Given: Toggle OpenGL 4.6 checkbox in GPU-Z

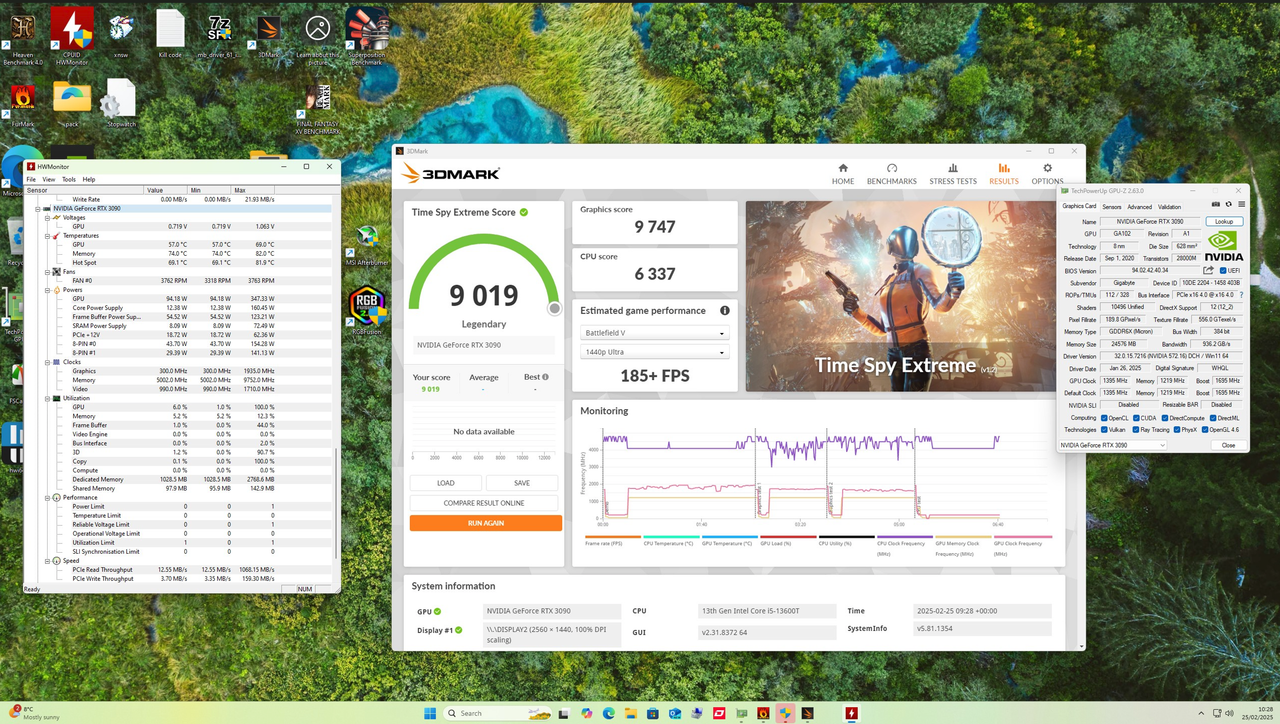Looking at the screenshot, I should pyautogui.click(x=1205, y=430).
